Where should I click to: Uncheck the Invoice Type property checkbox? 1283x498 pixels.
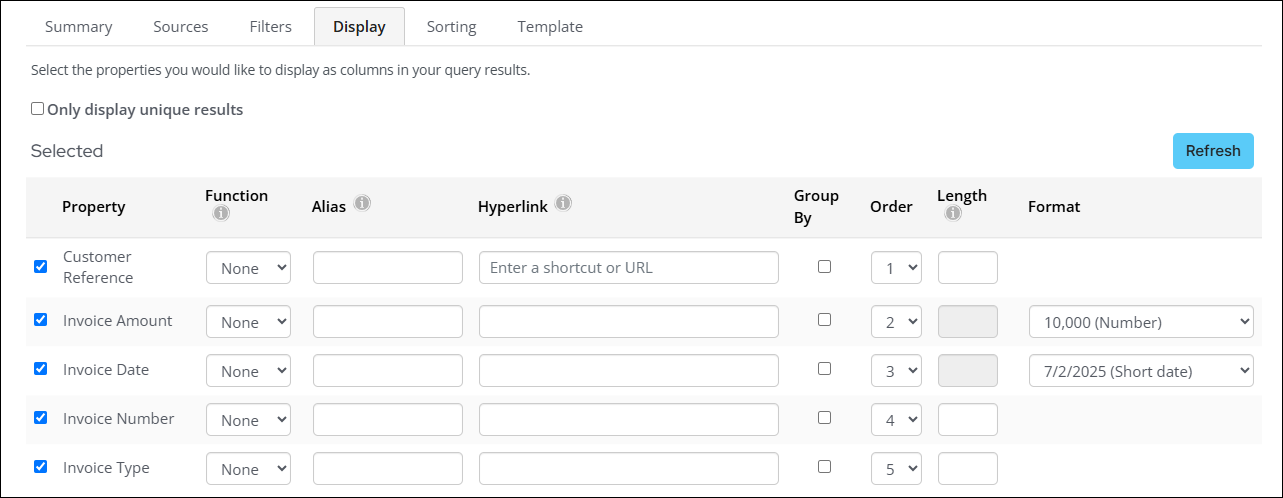pyautogui.click(x=41, y=466)
